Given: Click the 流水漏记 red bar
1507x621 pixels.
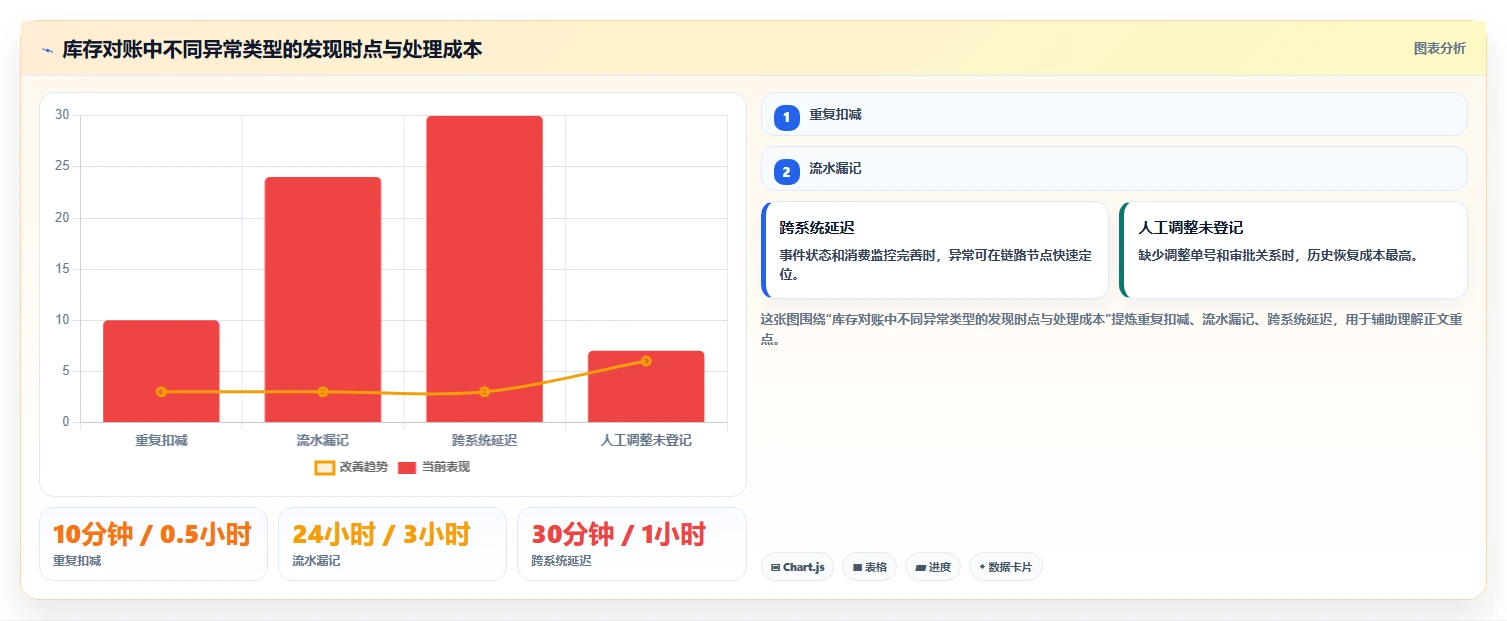Looking at the screenshot, I should point(323,299).
